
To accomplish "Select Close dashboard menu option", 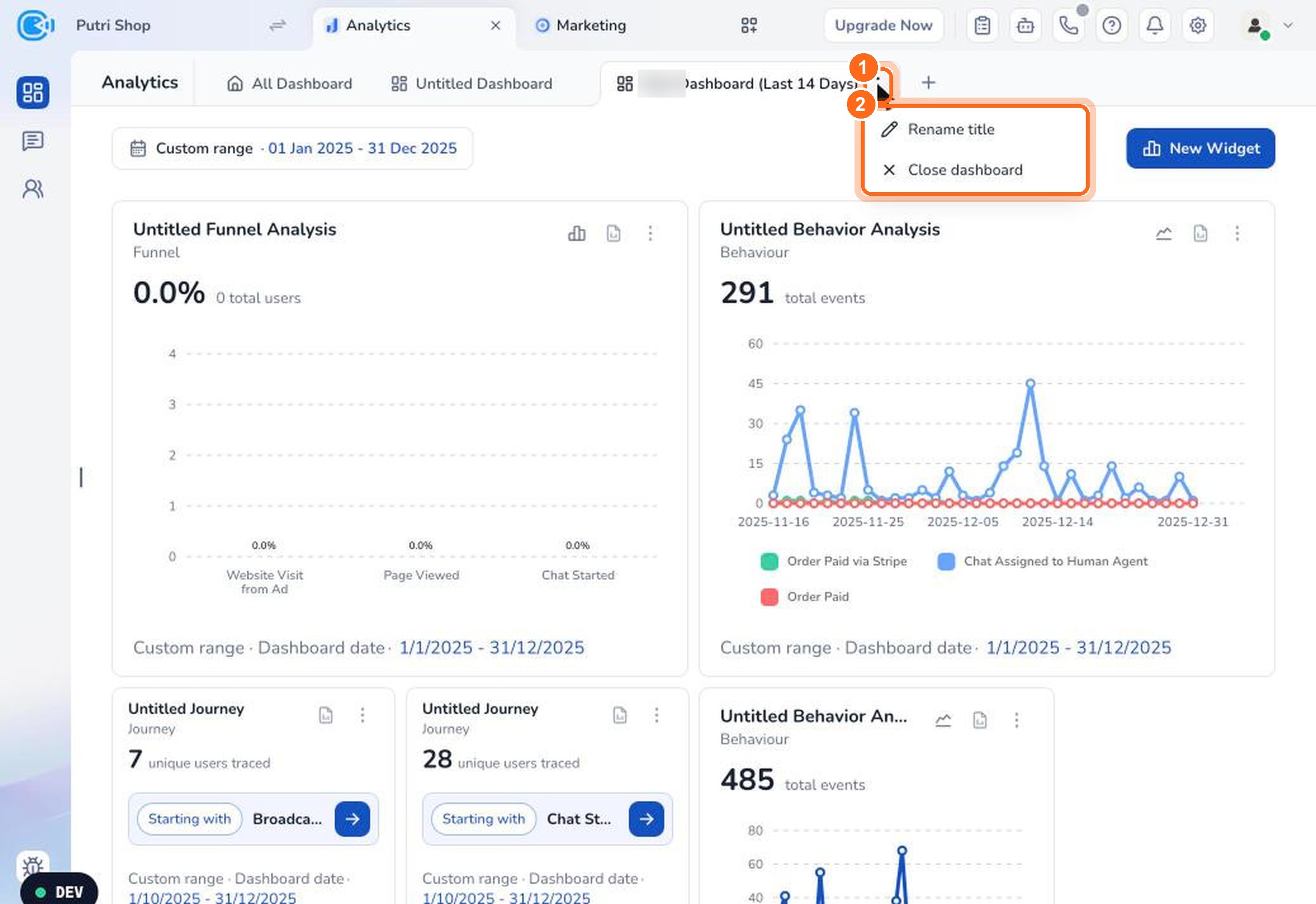I will click(x=976, y=170).
